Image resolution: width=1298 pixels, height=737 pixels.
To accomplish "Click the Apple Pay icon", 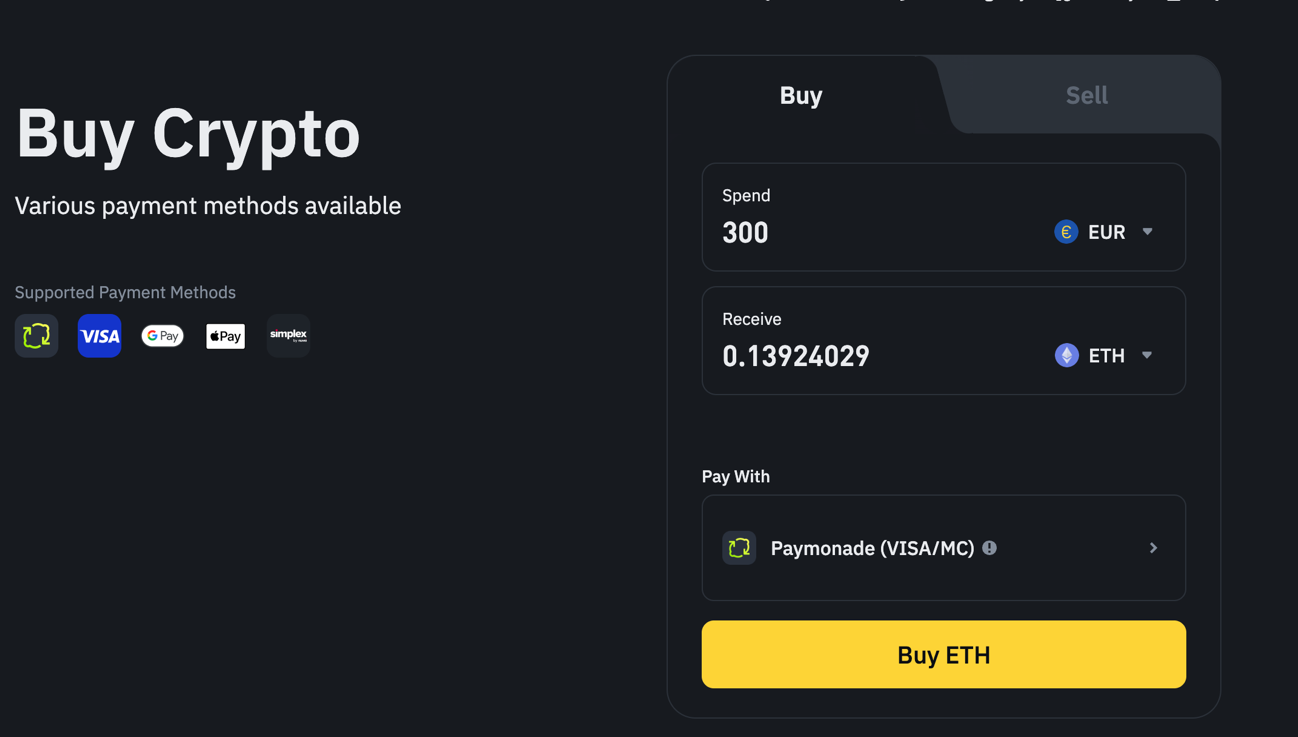I will point(225,336).
